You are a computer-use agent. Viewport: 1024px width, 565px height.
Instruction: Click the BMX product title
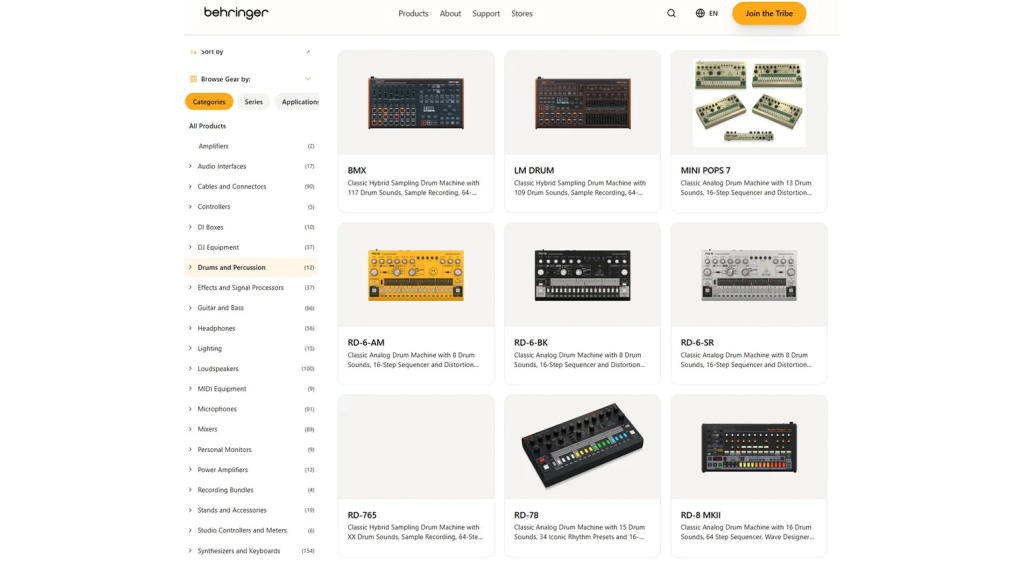357,170
